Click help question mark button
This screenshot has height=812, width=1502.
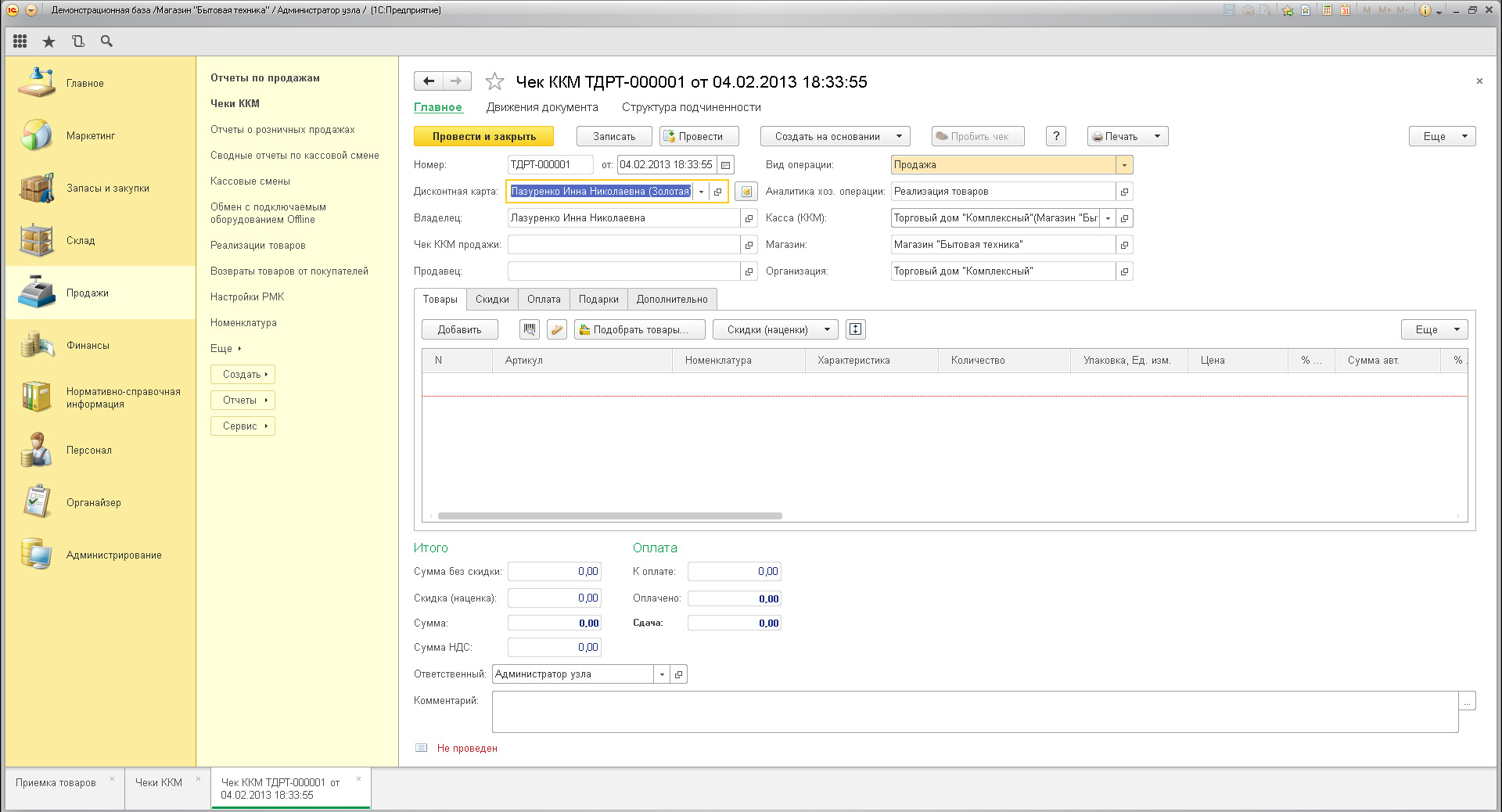coord(1056,136)
